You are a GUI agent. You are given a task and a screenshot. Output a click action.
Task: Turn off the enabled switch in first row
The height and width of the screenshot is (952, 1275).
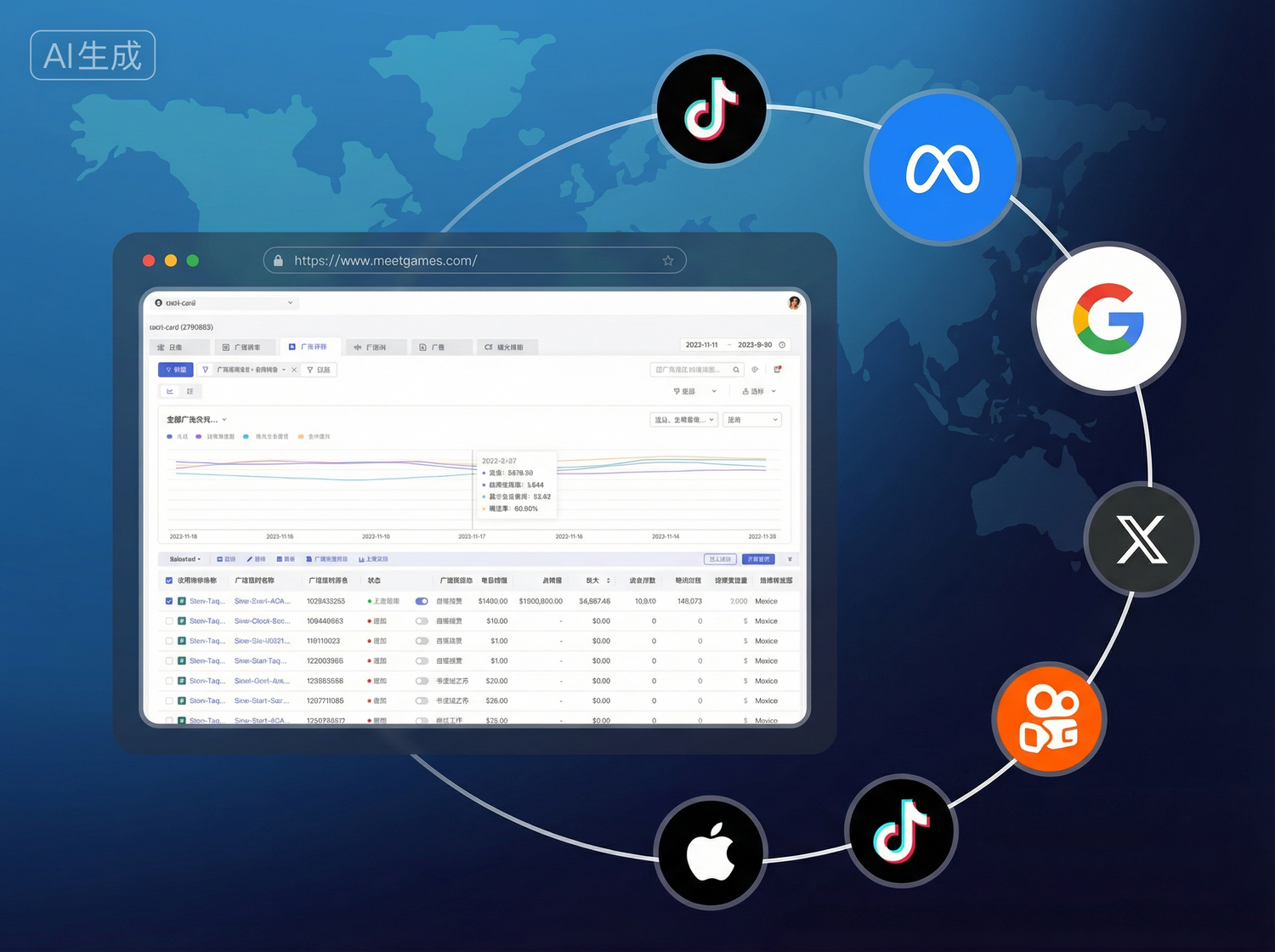coord(422,601)
